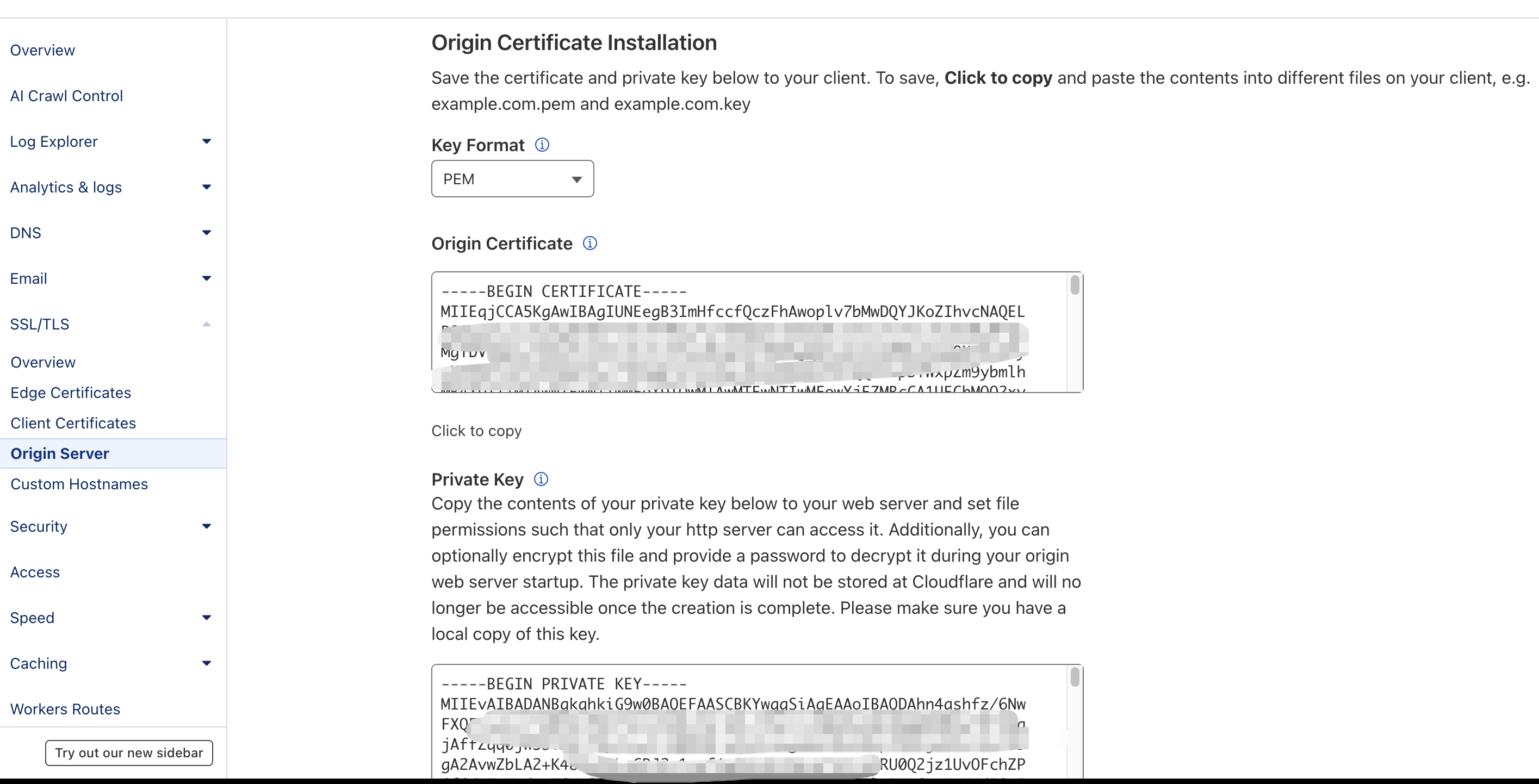
Task: Go to Client Certificates page
Action: pos(73,424)
